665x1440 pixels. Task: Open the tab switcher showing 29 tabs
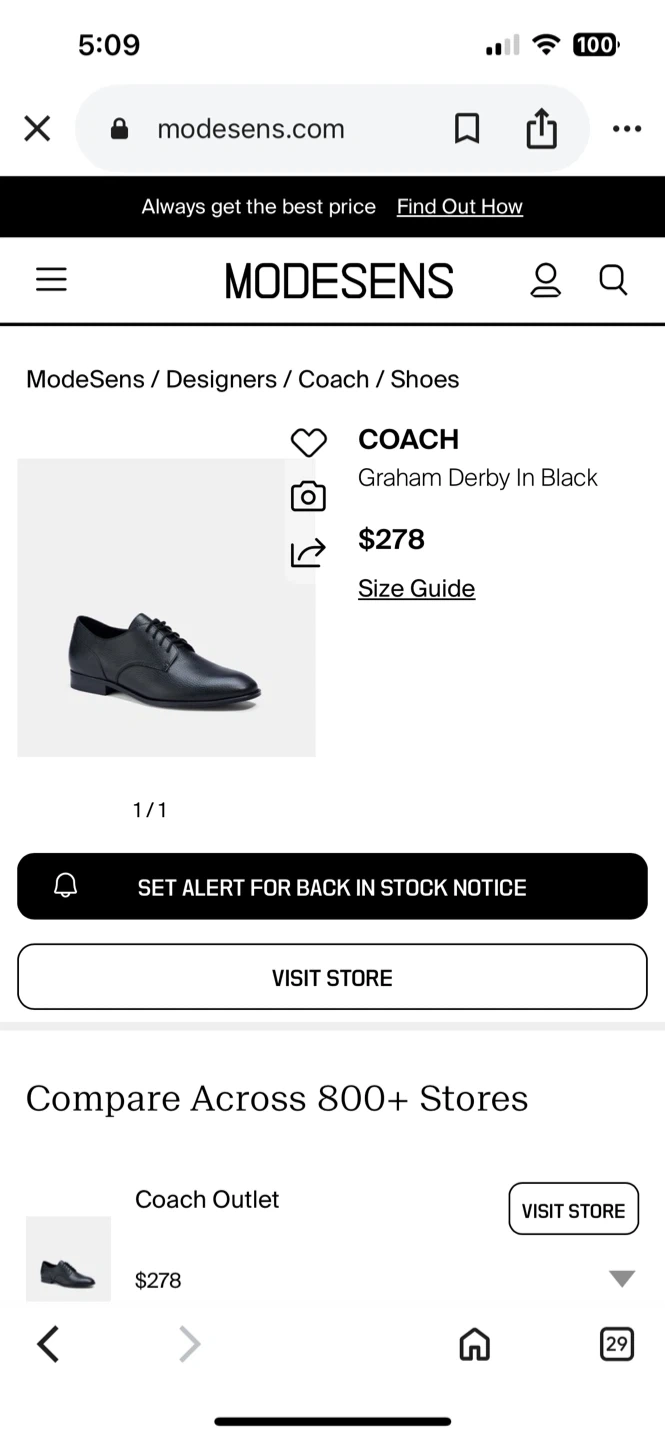point(616,1344)
